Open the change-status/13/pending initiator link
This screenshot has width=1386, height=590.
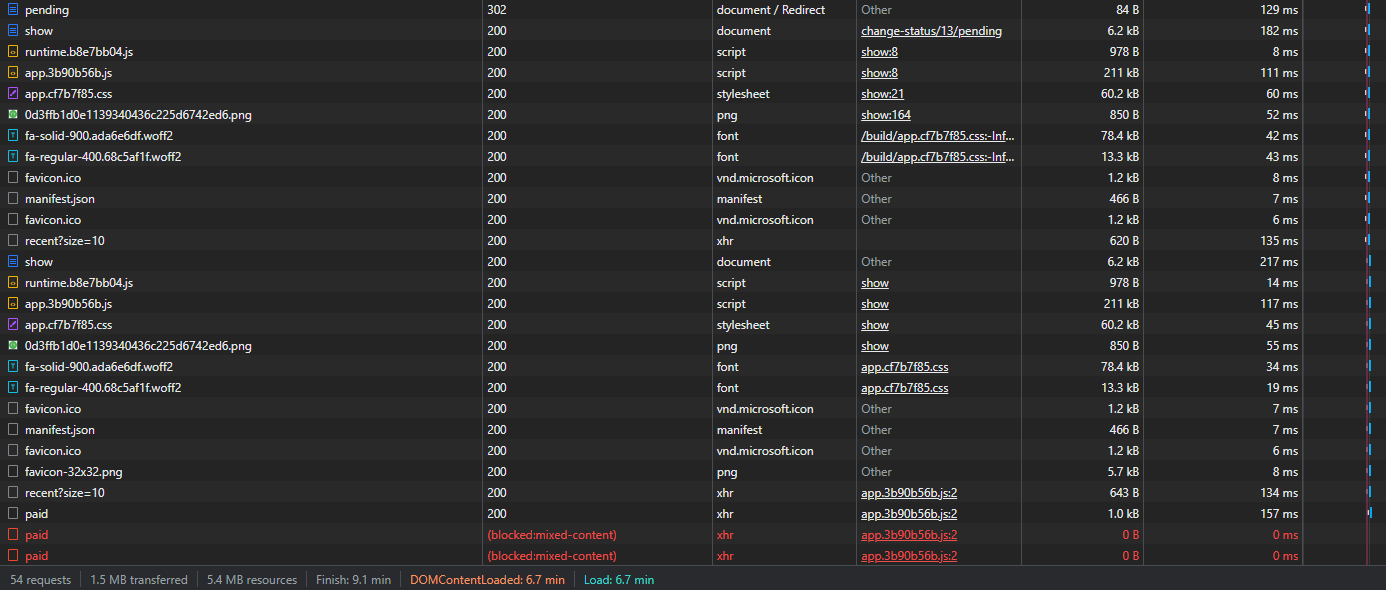pos(931,30)
